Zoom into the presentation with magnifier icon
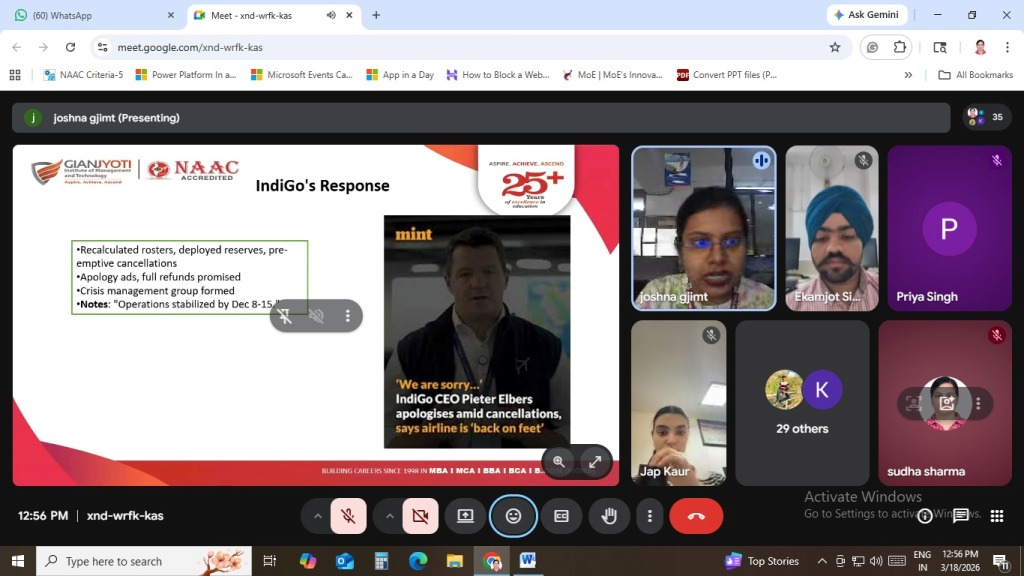The image size is (1024, 576). pyautogui.click(x=559, y=461)
